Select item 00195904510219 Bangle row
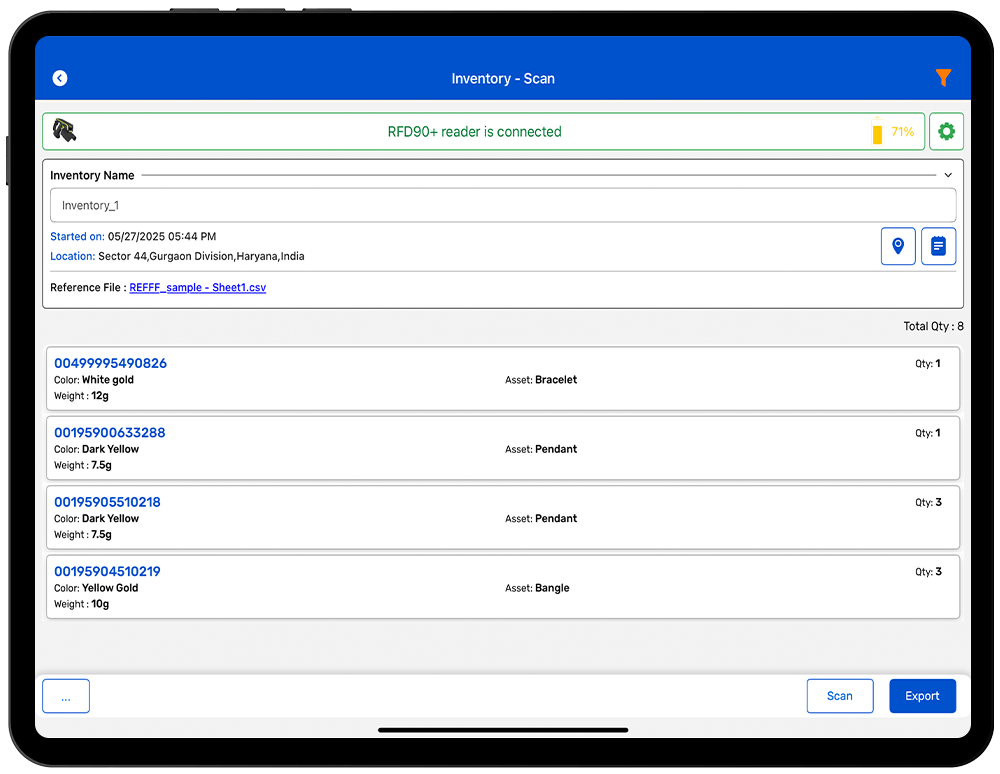 (503, 587)
